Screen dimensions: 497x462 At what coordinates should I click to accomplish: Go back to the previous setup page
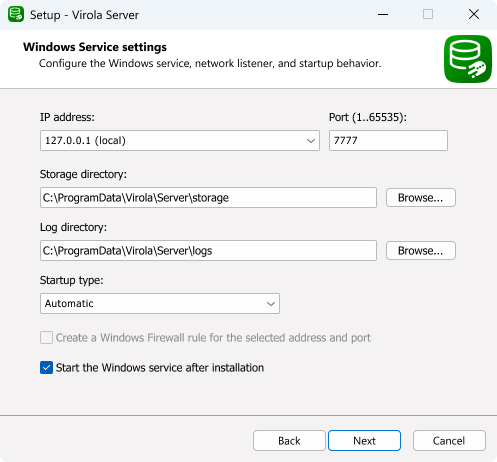(289, 441)
